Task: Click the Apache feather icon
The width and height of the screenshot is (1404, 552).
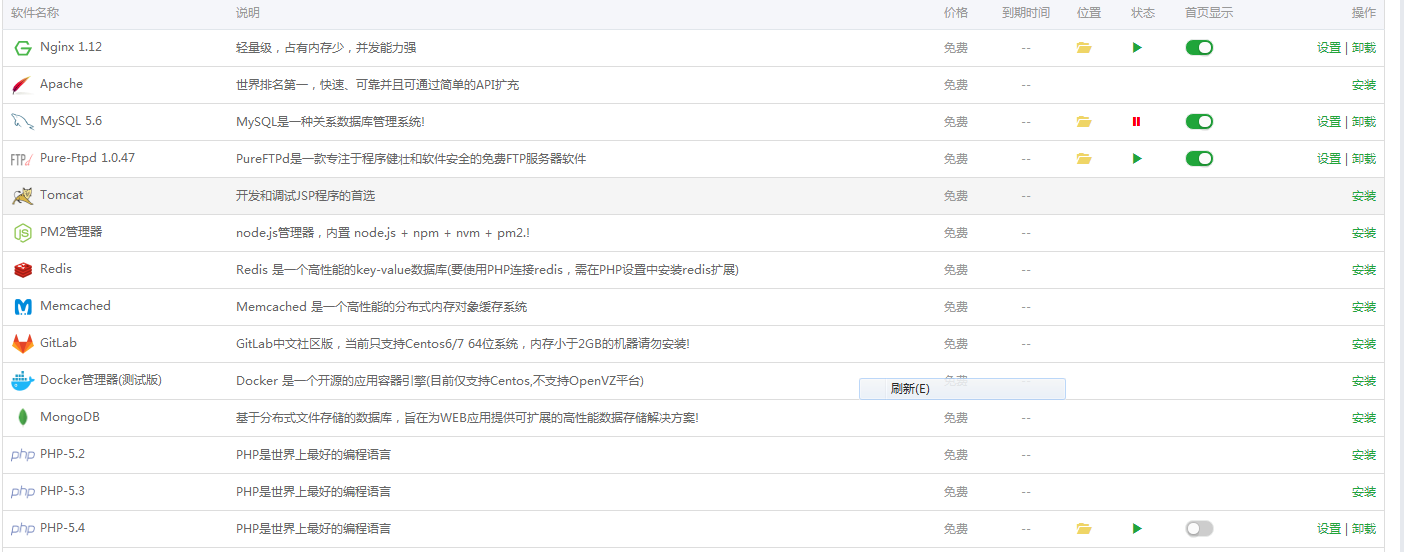Action: point(22,85)
